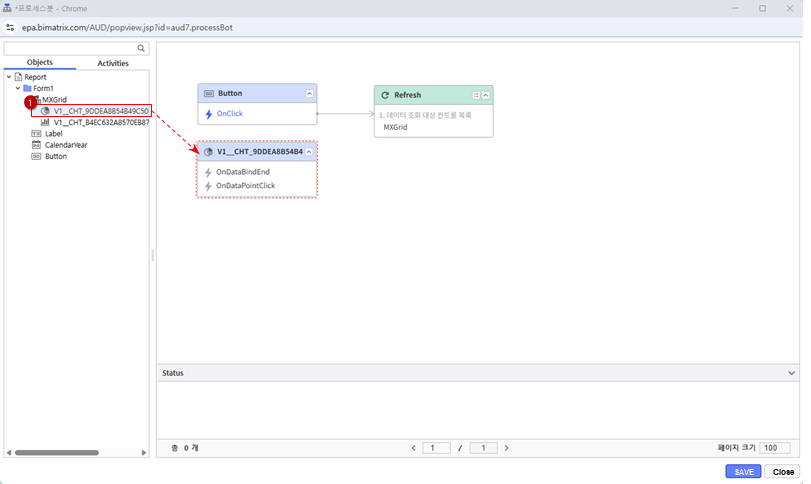This screenshot has height=484, width=811.
Task: Go to next page in Status pagination
Action: (507, 448)
